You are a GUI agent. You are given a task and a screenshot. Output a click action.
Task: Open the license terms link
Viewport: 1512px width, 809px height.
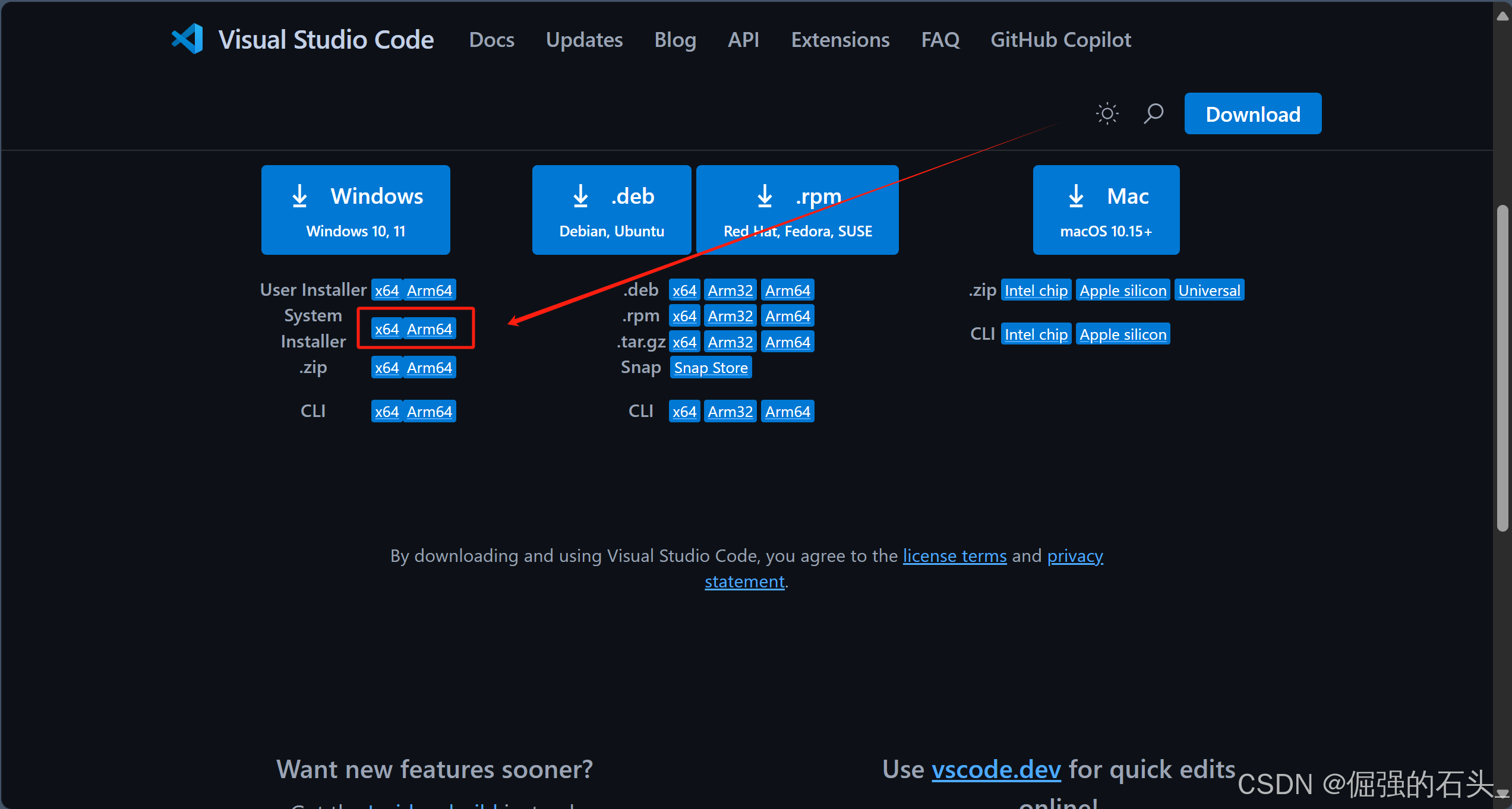tap(955, 556)
